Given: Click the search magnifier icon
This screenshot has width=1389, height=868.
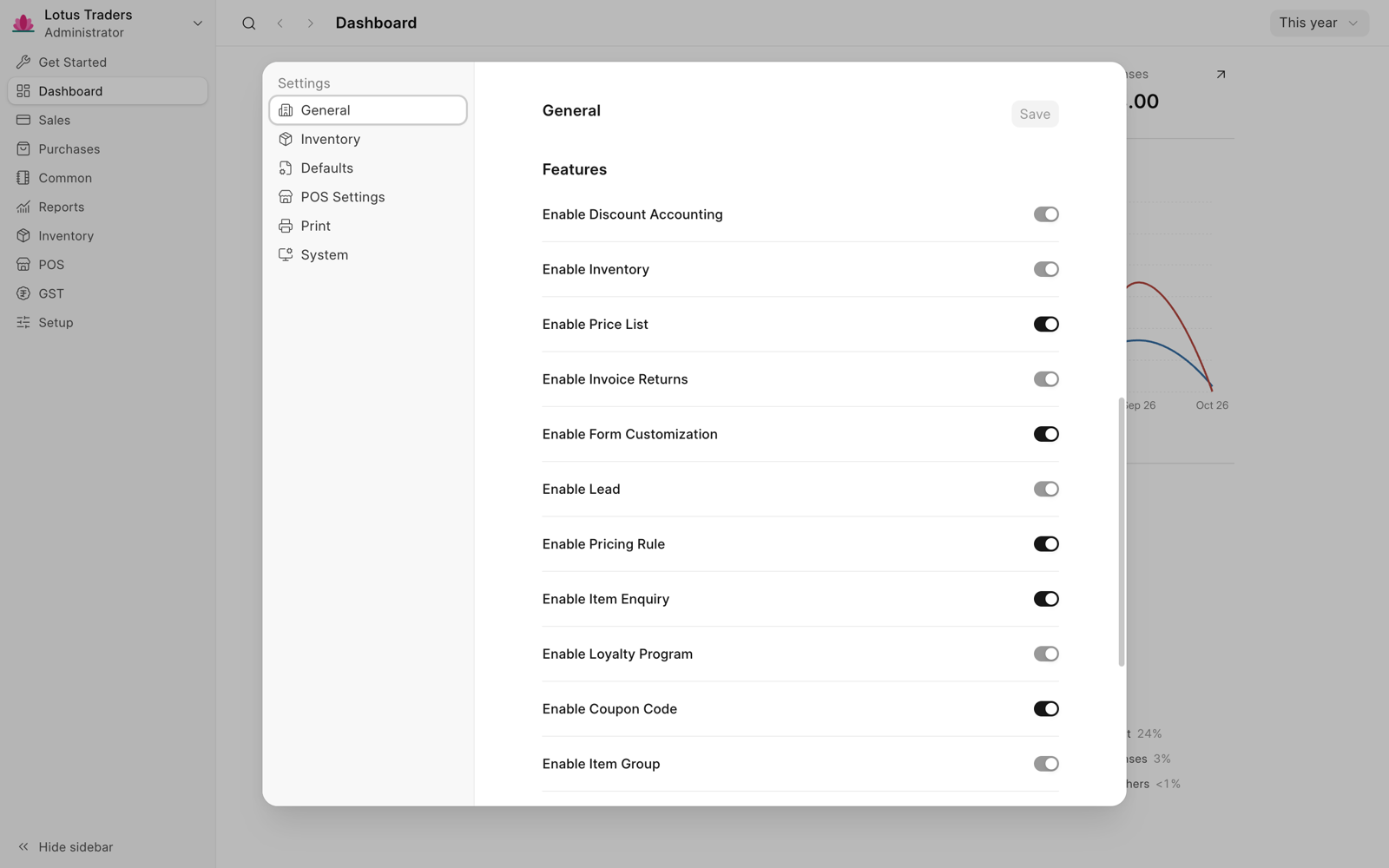Looking at the screenshot, I should 249,23.
